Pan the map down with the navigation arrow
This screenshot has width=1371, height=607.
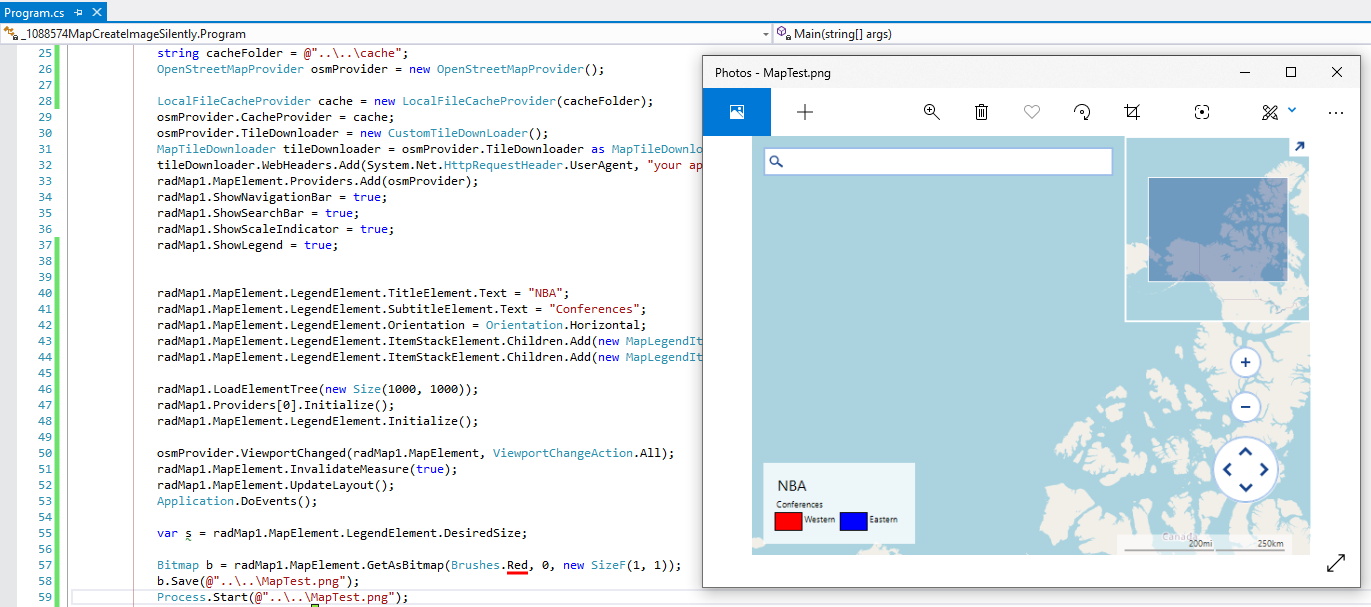pos(1246,488)
